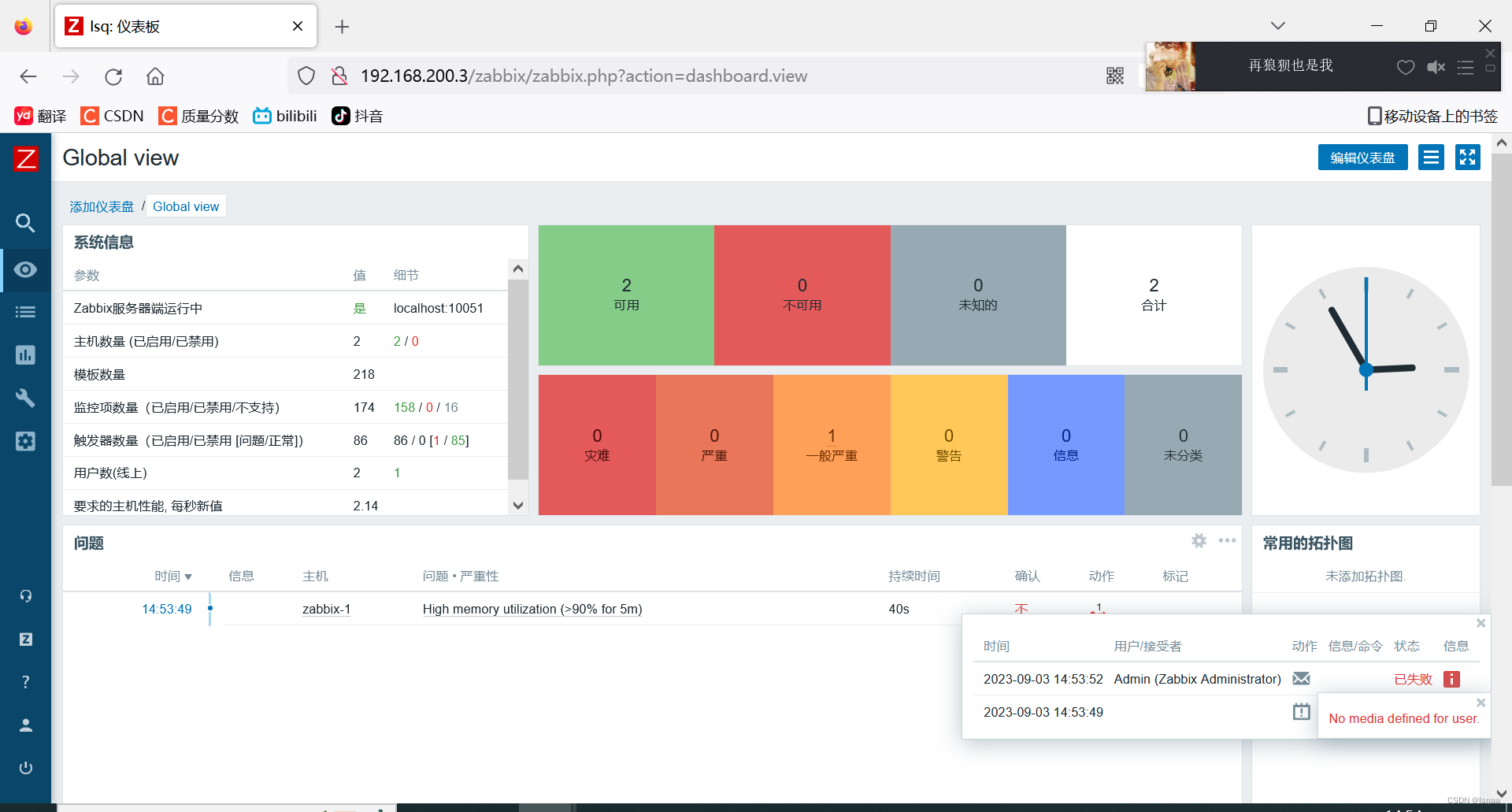Open dashboard actions hamburger menu
1512x812 pixels.
(x=1431, y=158)
